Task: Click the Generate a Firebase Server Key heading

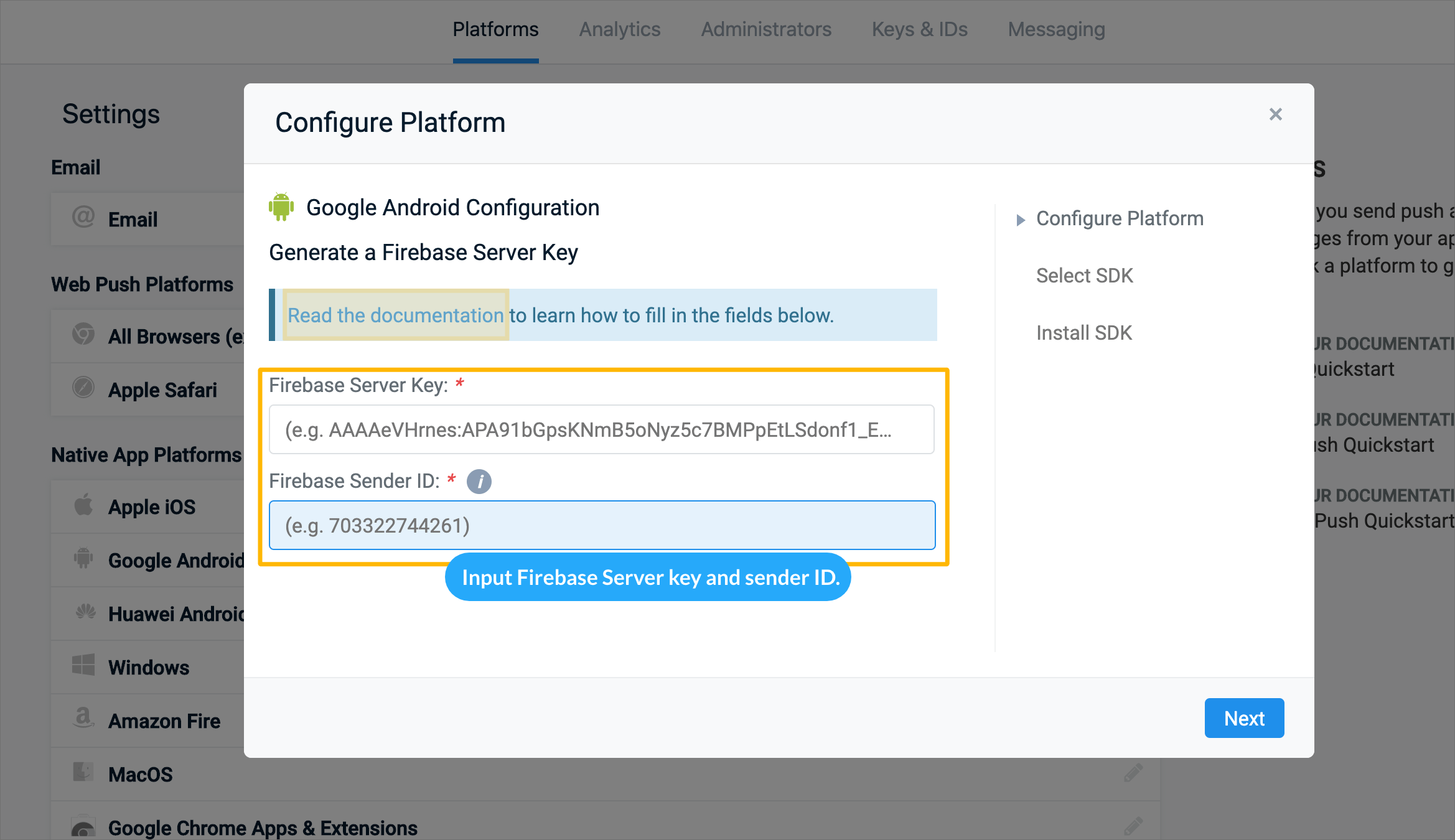Action: (423, 253)
